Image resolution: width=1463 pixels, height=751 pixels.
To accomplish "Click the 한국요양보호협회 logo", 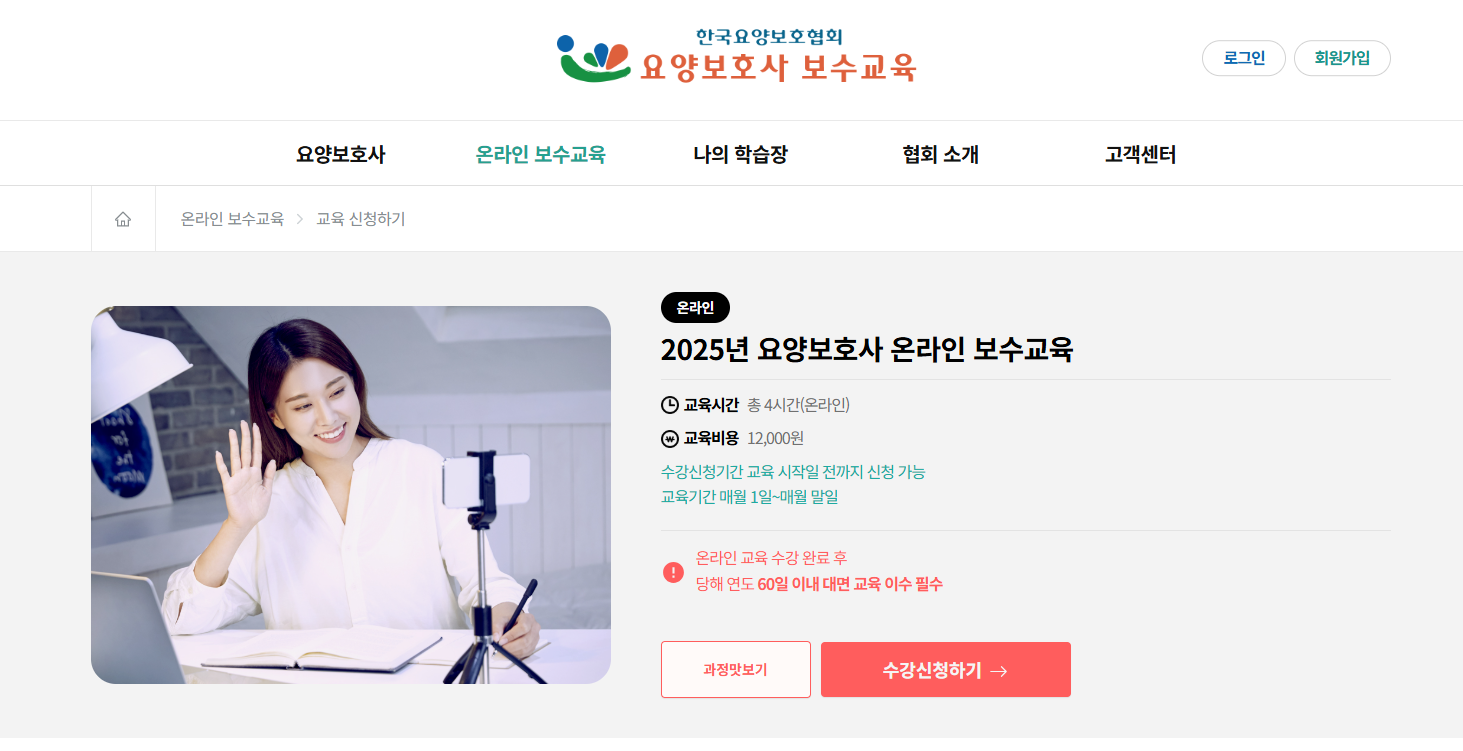I will click(736, 56).
